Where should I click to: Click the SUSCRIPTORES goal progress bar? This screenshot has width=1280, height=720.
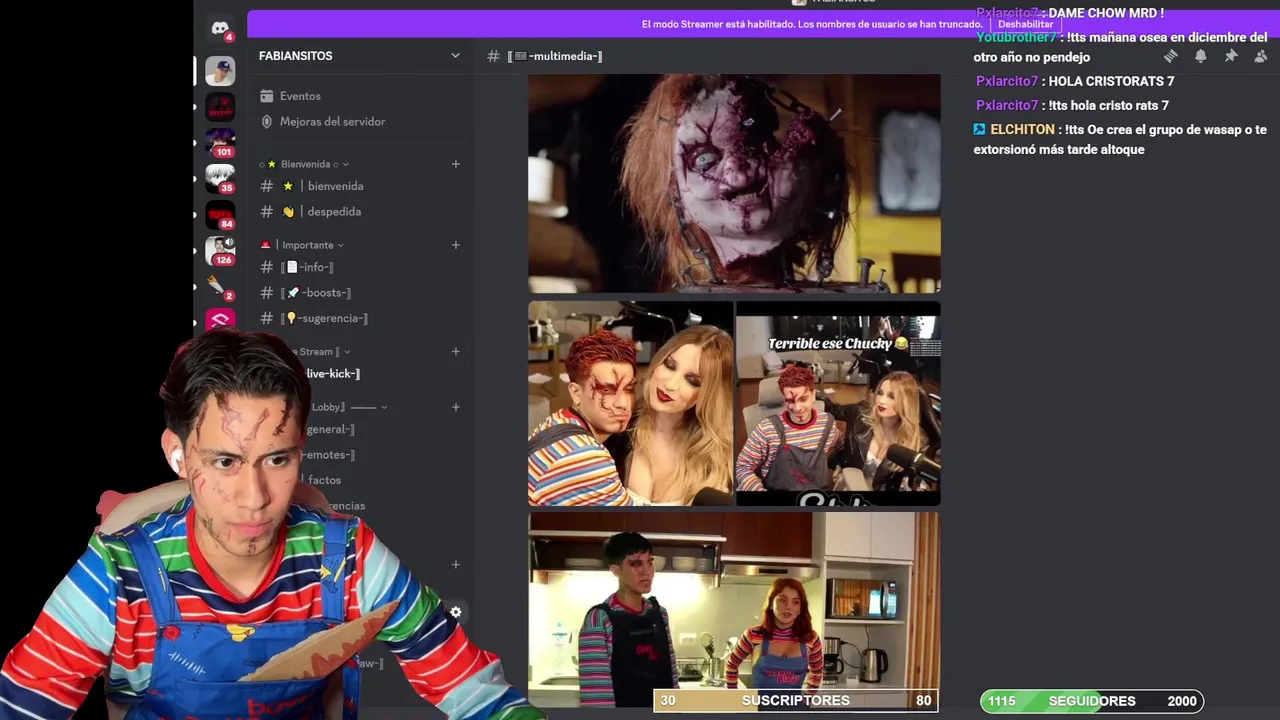pyautogui.click(x=796, y=701)
